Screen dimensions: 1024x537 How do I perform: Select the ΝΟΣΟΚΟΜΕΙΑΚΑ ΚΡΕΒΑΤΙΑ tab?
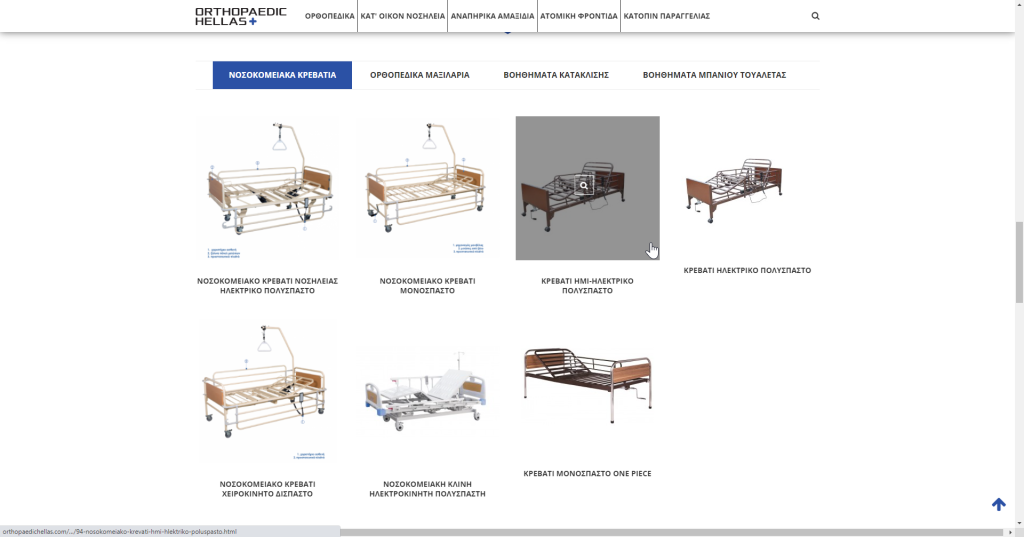pyautogui.click(x=282, y=75)
